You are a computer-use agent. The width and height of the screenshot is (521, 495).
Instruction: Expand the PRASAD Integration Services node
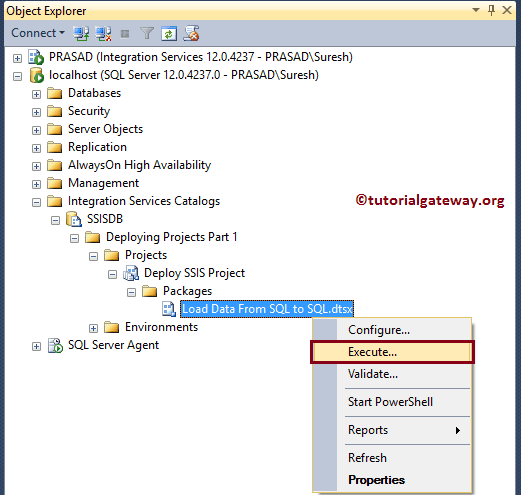tap(17, 58)
